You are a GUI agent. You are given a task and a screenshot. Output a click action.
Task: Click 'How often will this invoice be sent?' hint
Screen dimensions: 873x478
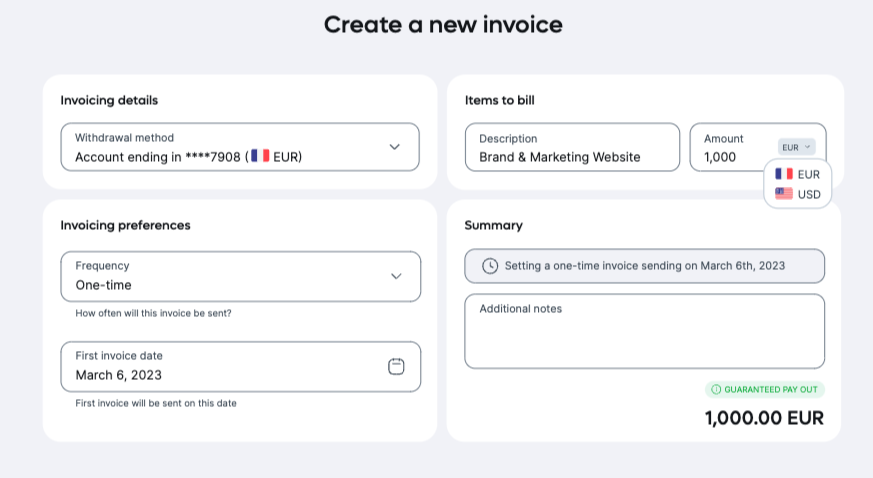click(153, 313)
